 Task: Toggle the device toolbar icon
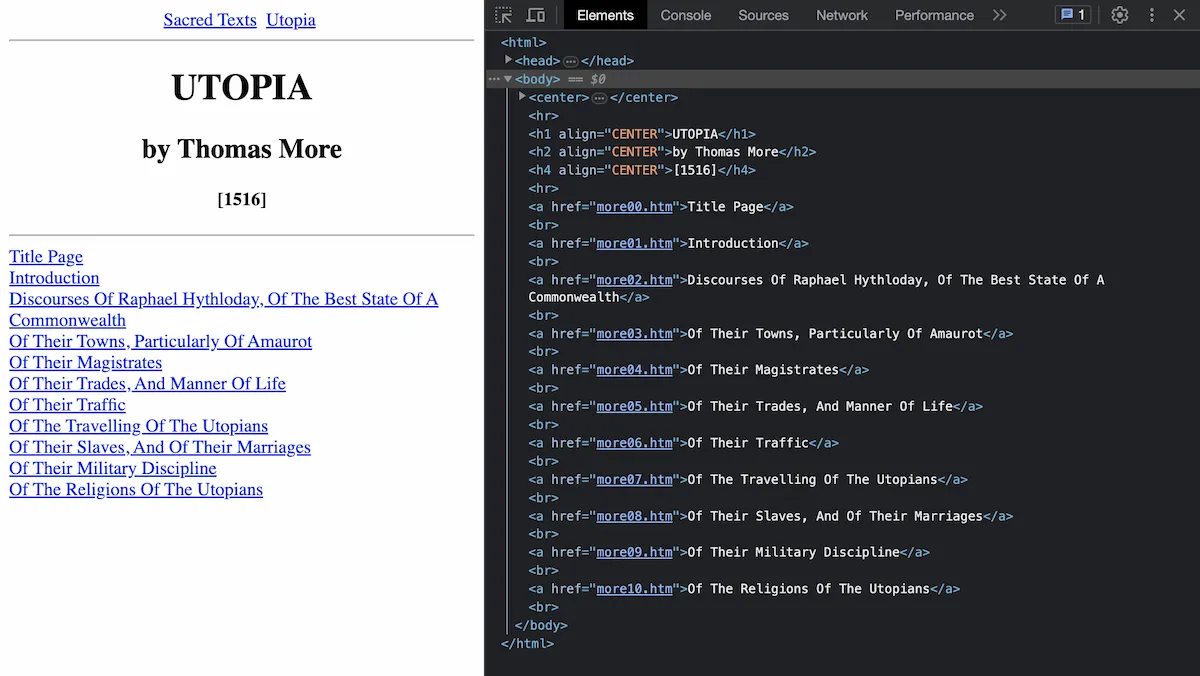536,15
